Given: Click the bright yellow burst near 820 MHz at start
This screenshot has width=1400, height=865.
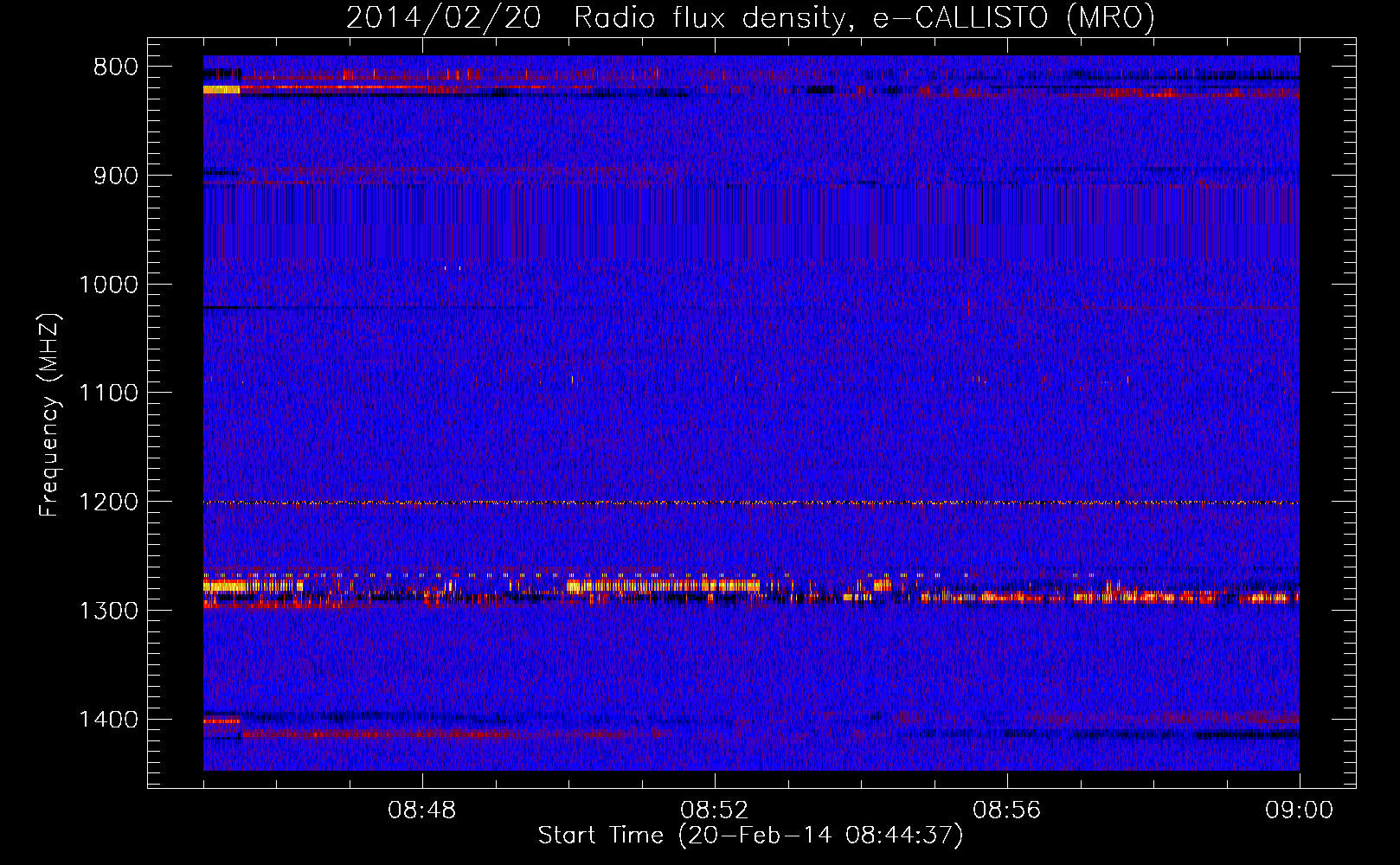Looking at the screenshot, I should tap(222, 89).
